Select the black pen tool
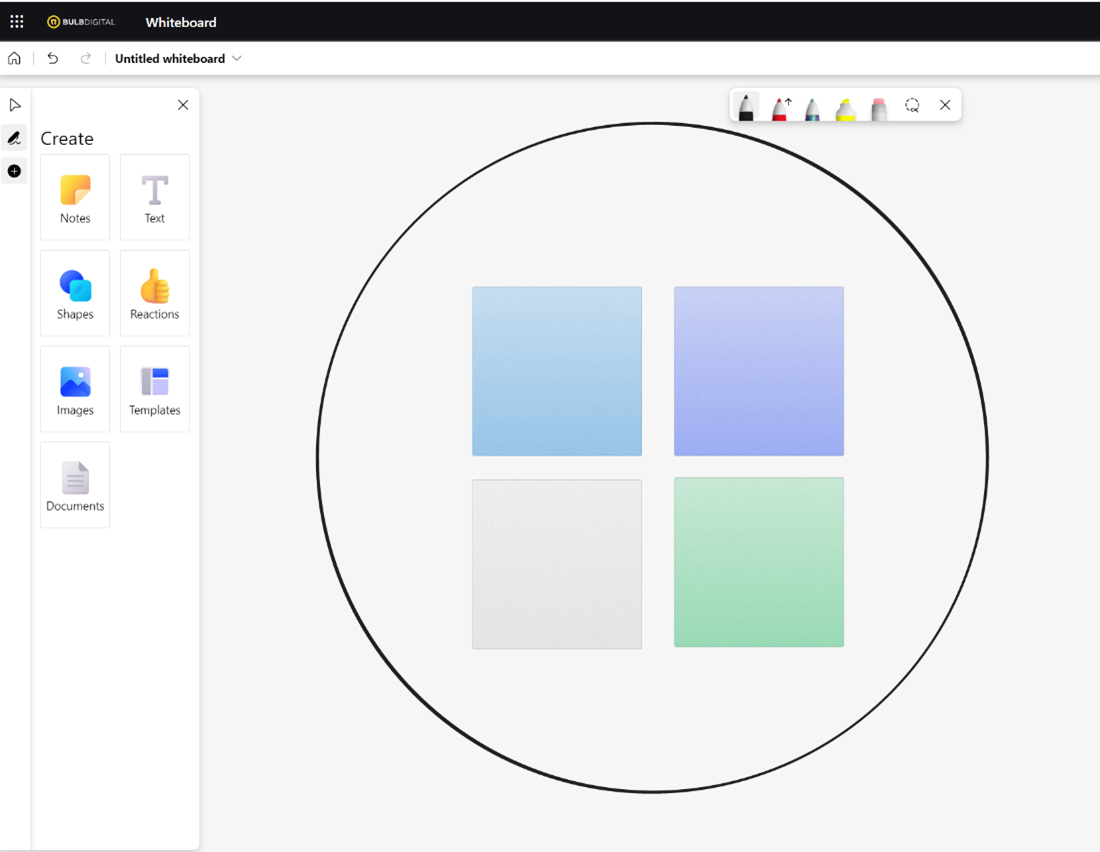The height and width of the screenshot is (852, 1100). tap(746, 106)
